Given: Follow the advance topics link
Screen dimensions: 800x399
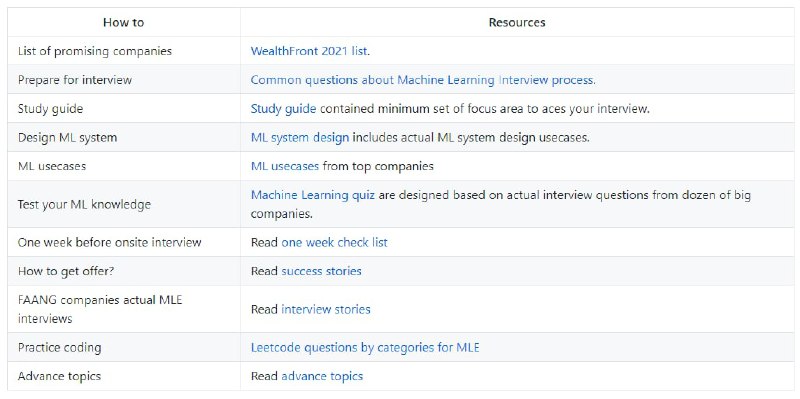Looking at the screenshot, I should coord(322,377).
